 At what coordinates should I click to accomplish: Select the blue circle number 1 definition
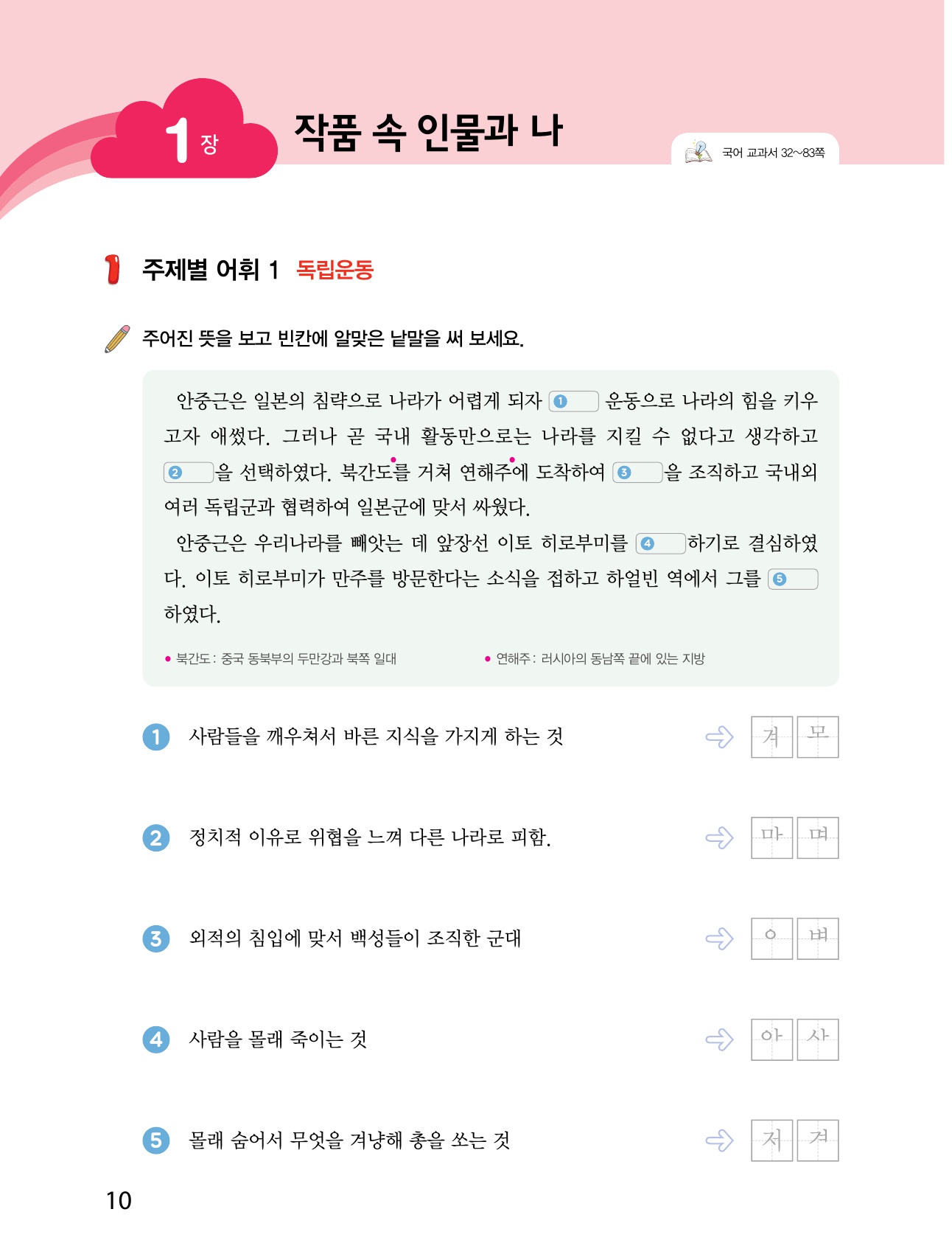156,736
